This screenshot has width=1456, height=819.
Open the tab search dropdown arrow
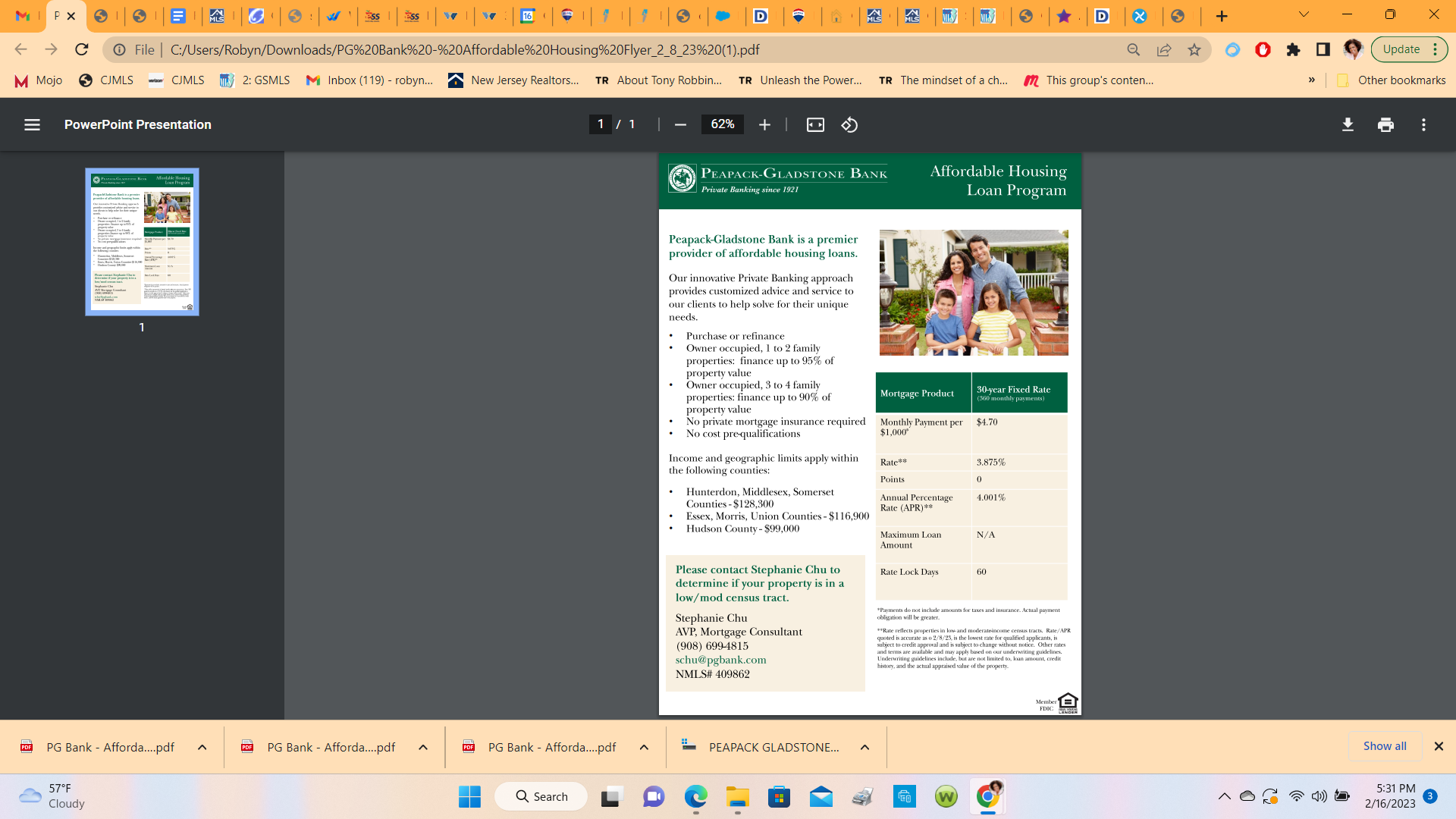[1304, 14]
